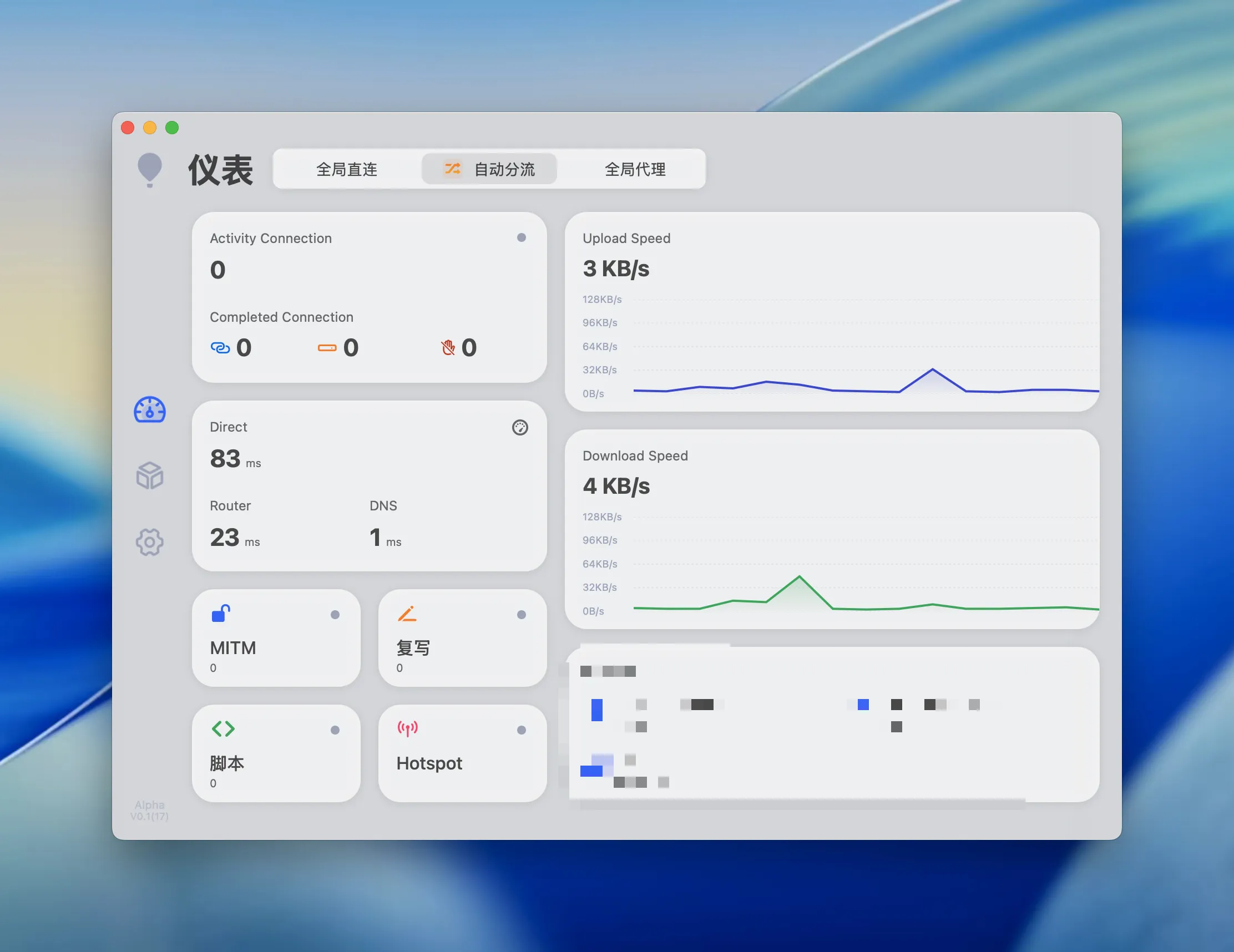Toggle the status dot on the MITM card

click(336, 615)
